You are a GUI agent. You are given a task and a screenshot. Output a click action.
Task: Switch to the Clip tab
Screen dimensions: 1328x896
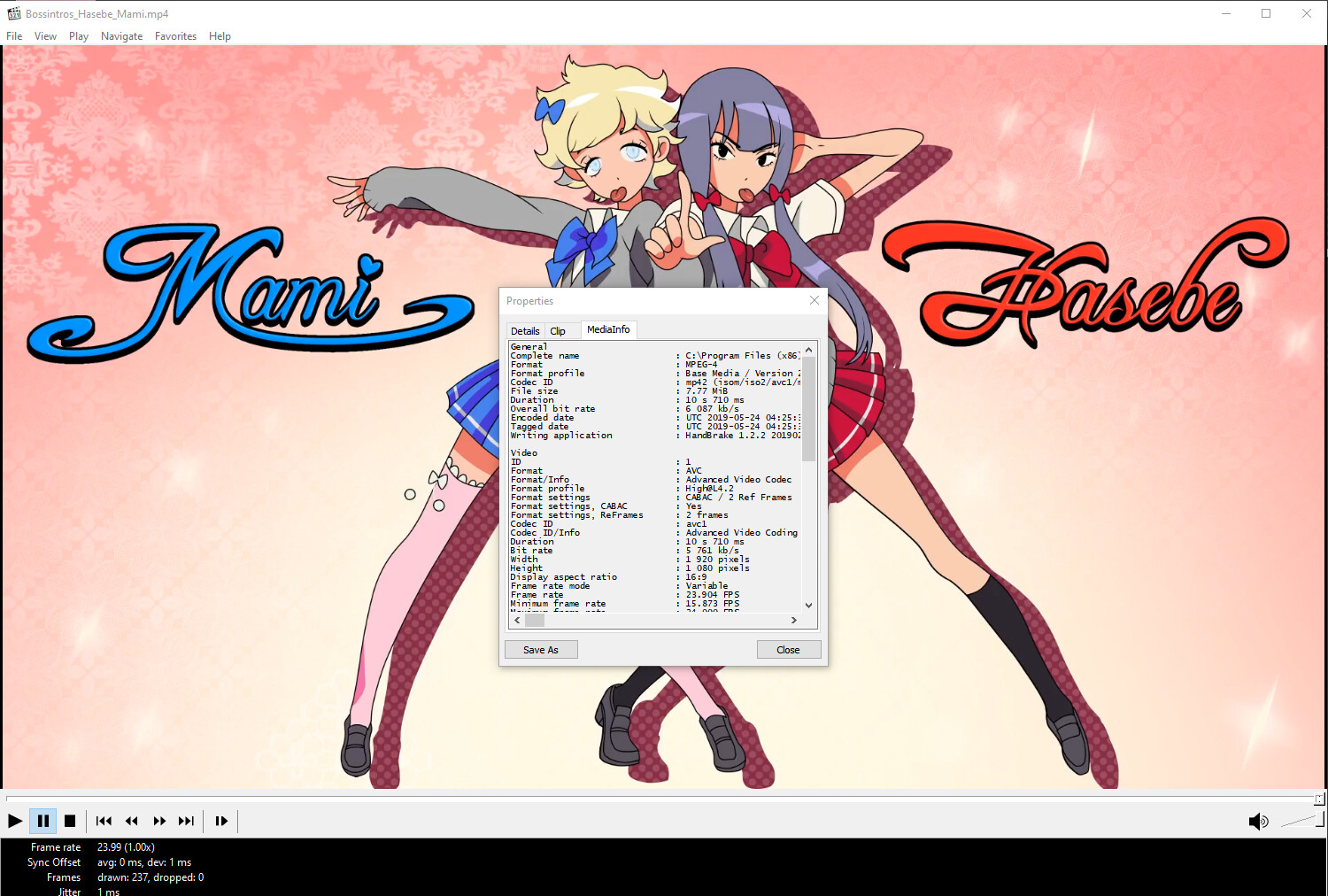click(558, 331)
